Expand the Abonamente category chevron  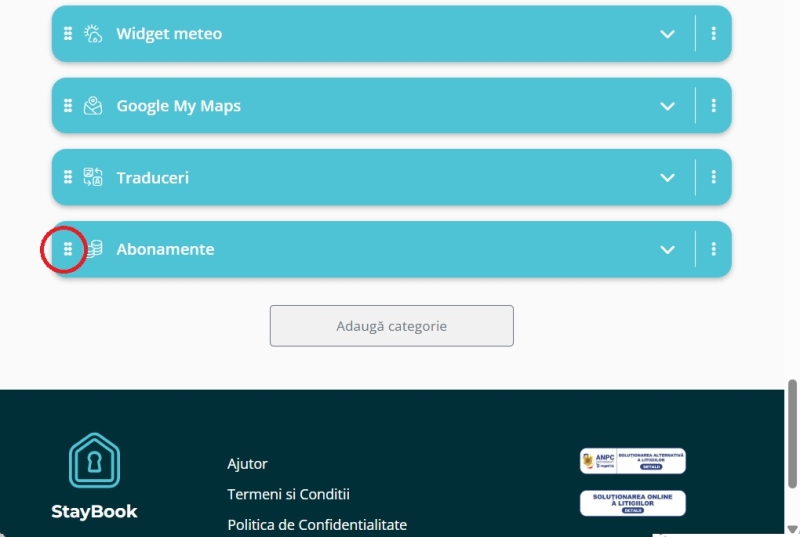point(667,250)
